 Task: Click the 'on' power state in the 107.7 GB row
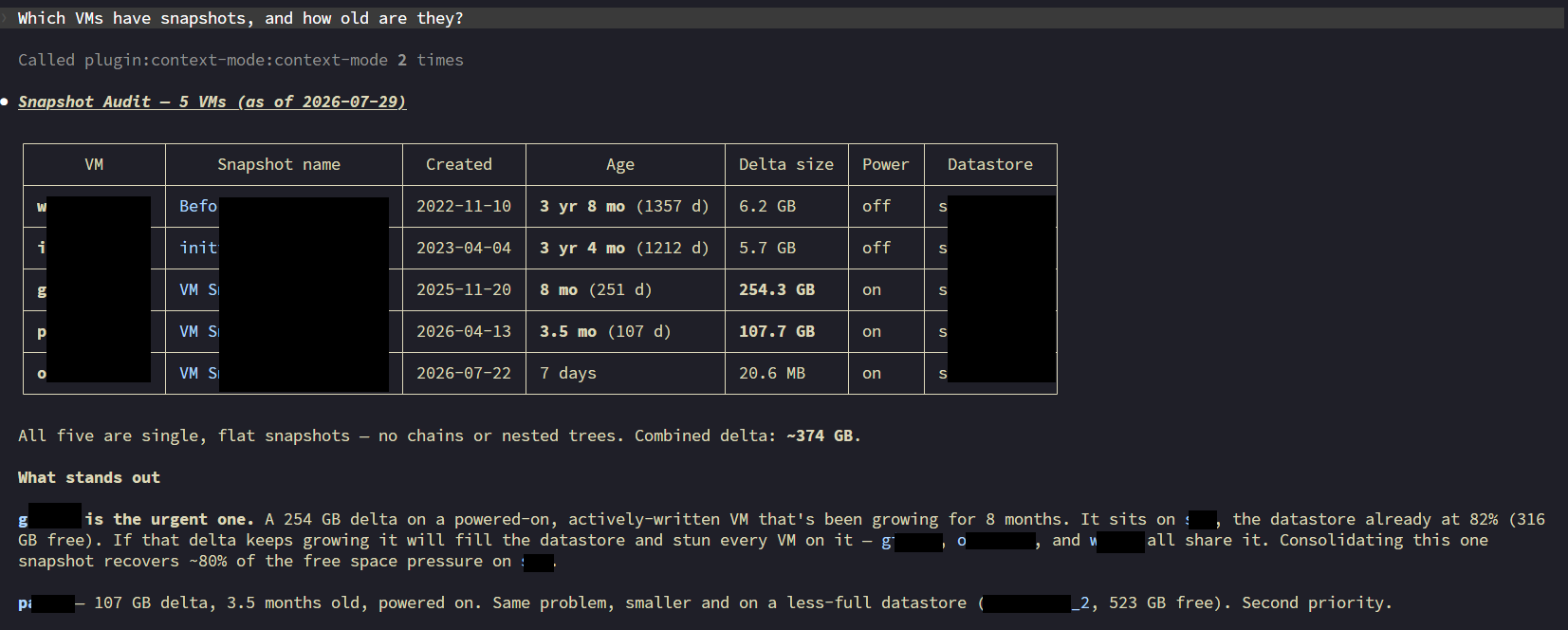(x=872, y=331)
